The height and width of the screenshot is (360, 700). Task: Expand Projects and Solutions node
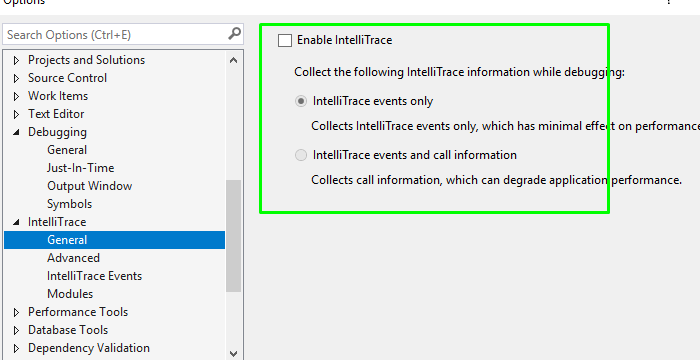[17, 60]
